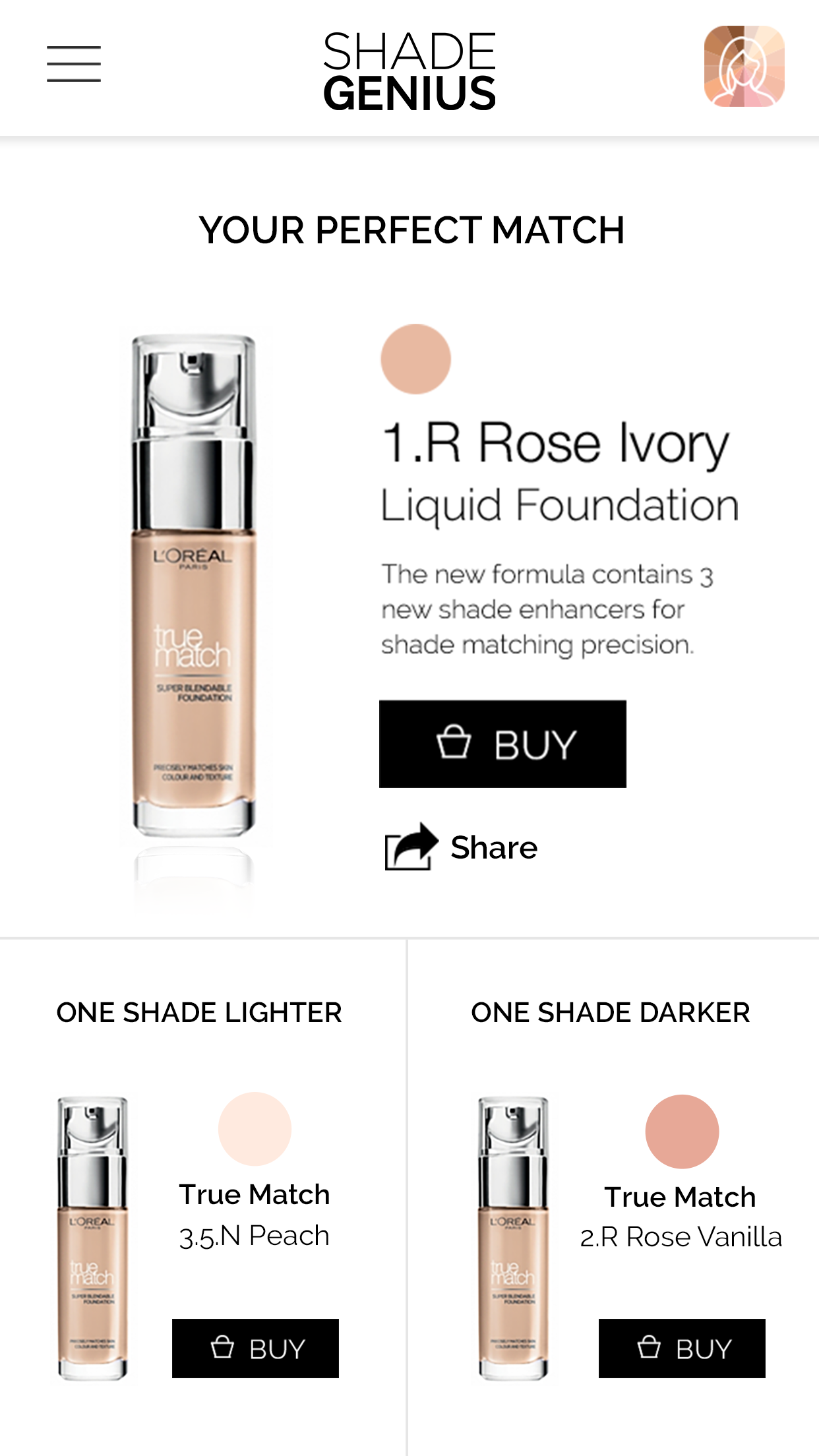Select the Rose Vanilla color swatch
This screenshot has height=1456, width=819.
682,1131
